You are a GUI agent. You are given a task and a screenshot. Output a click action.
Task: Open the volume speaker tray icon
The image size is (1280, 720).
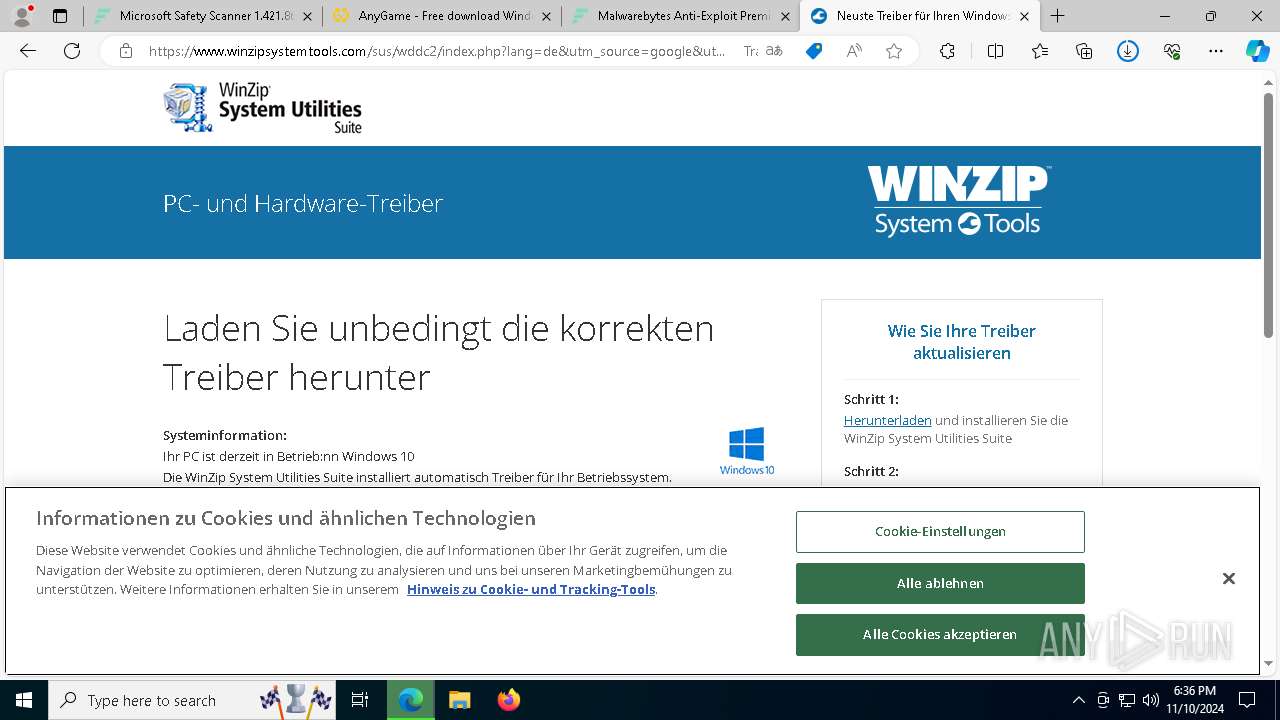[1151, 700]
